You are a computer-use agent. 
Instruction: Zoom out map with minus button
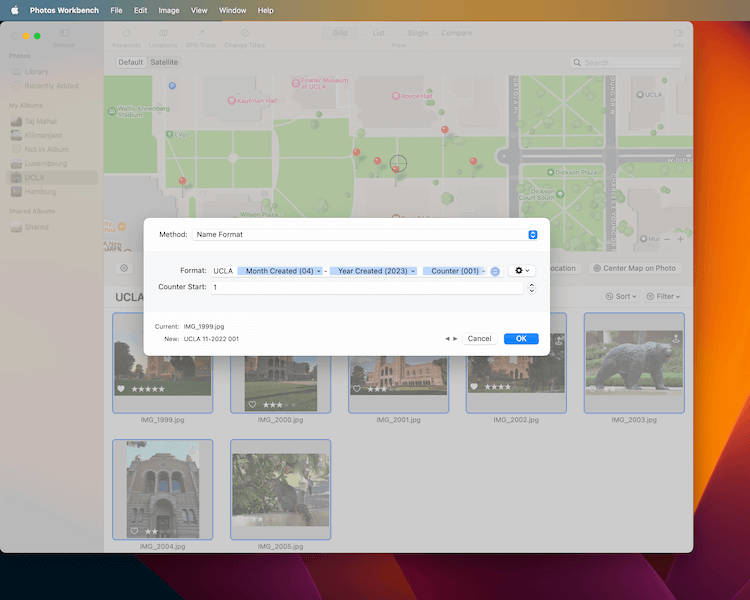[667, 239]
